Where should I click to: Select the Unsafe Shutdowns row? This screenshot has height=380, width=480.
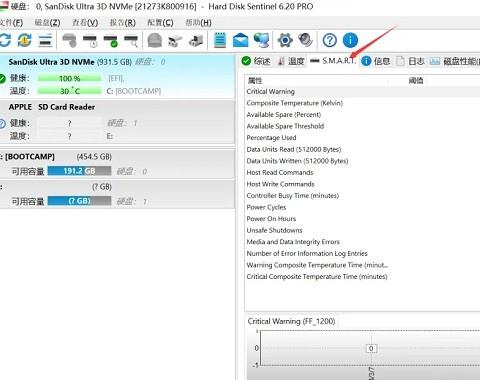click(x=362, y=230)
